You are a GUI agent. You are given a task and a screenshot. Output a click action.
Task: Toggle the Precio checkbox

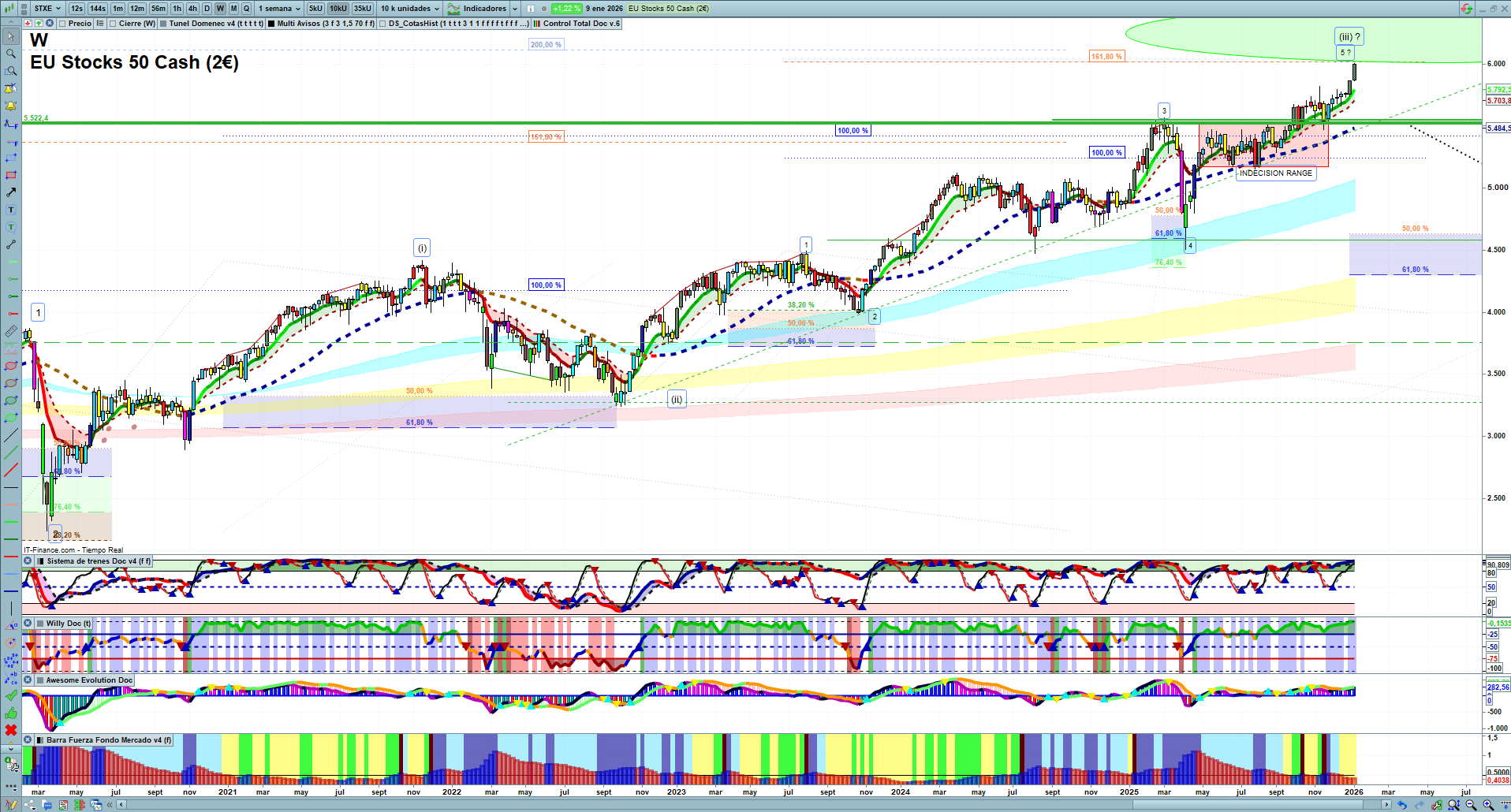(63, 24)
